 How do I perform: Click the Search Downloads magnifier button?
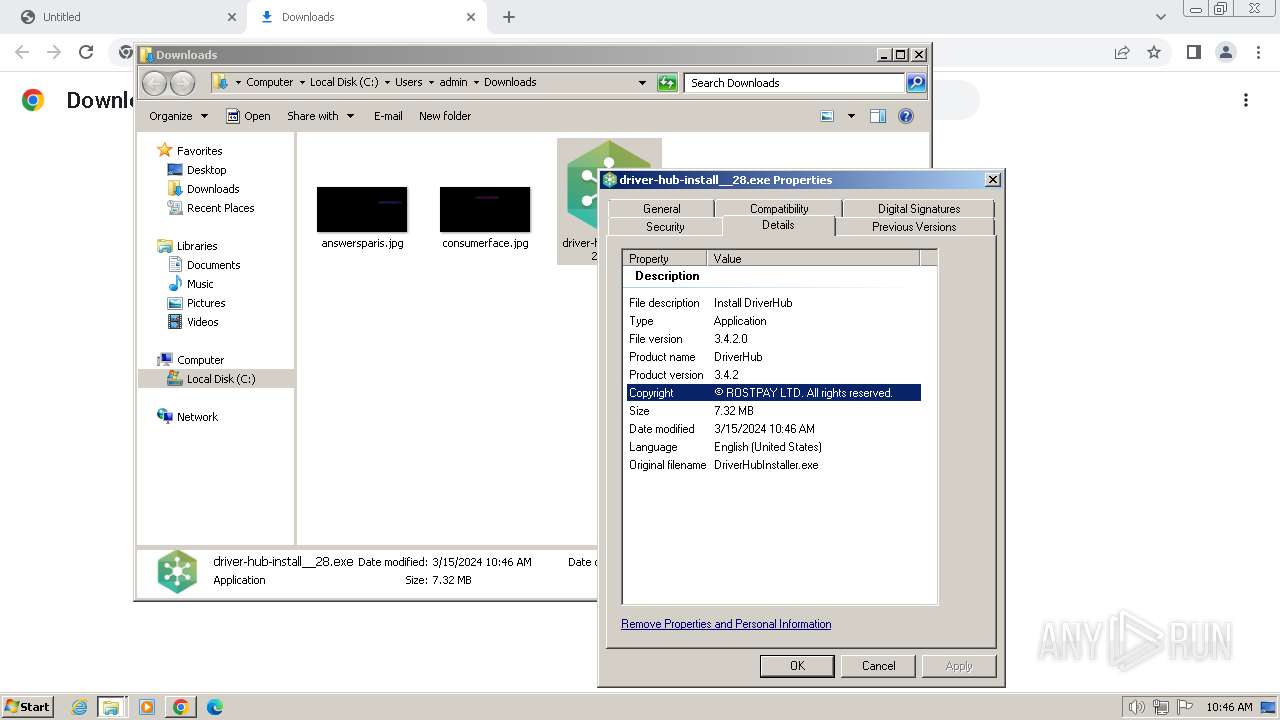click(916, 83)
